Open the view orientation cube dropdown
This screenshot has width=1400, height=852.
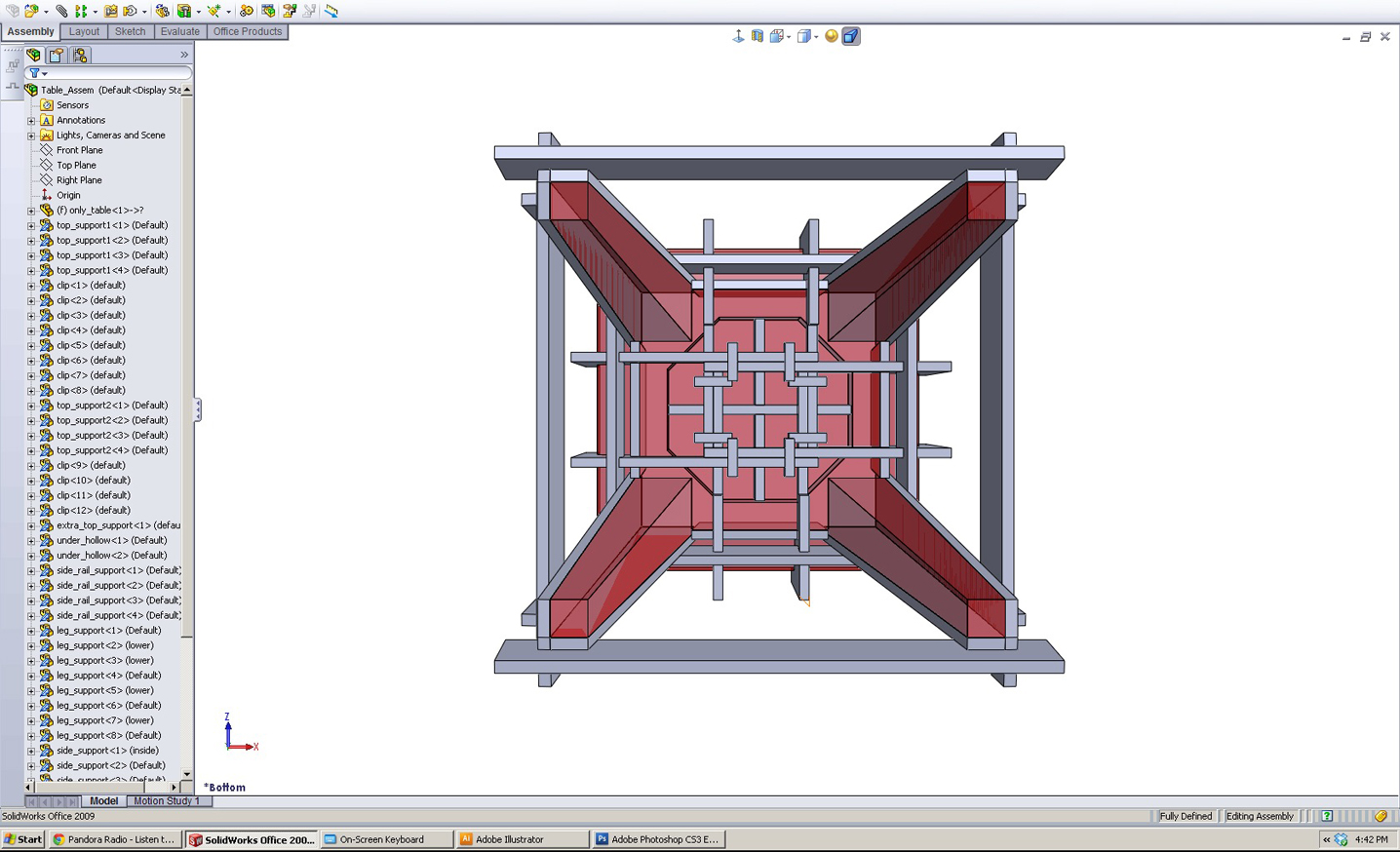coord(788,37)
